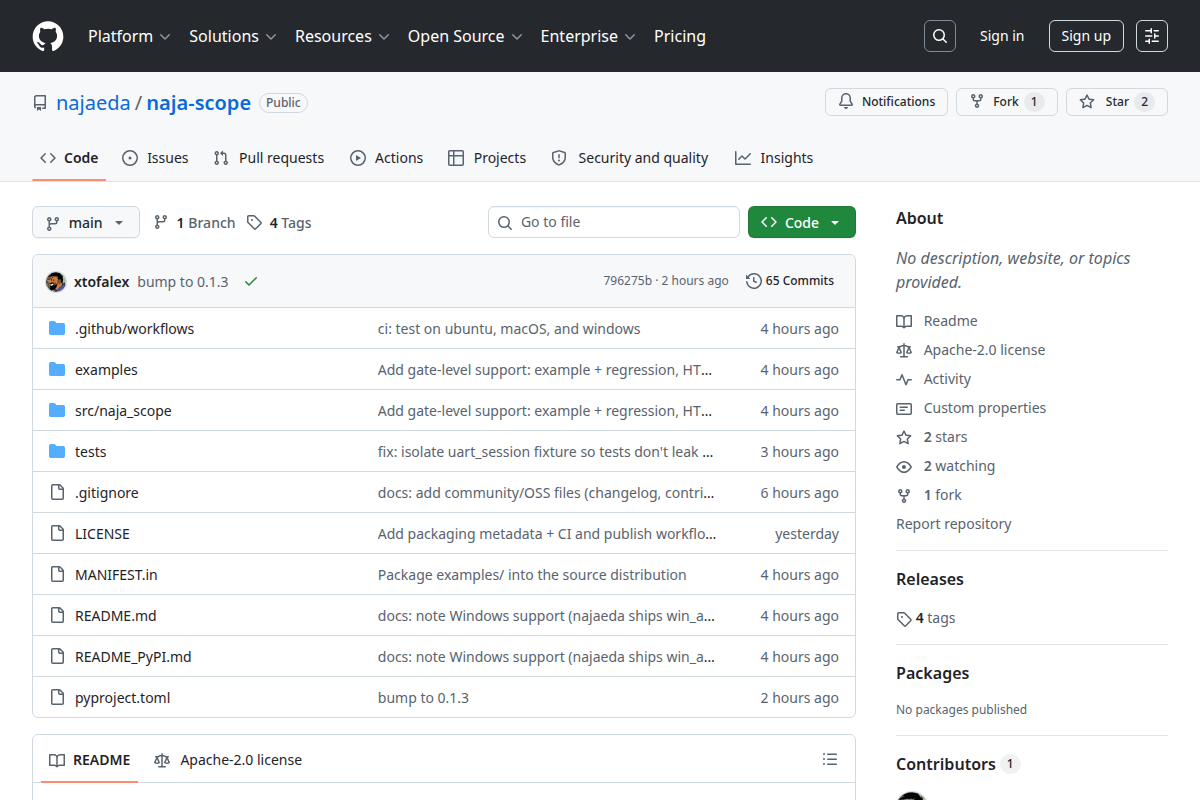Image resolution: width=1200 pixels, height=800 pixels.
Task: Click the tests folder icon
Action: (x=57, y=452)
